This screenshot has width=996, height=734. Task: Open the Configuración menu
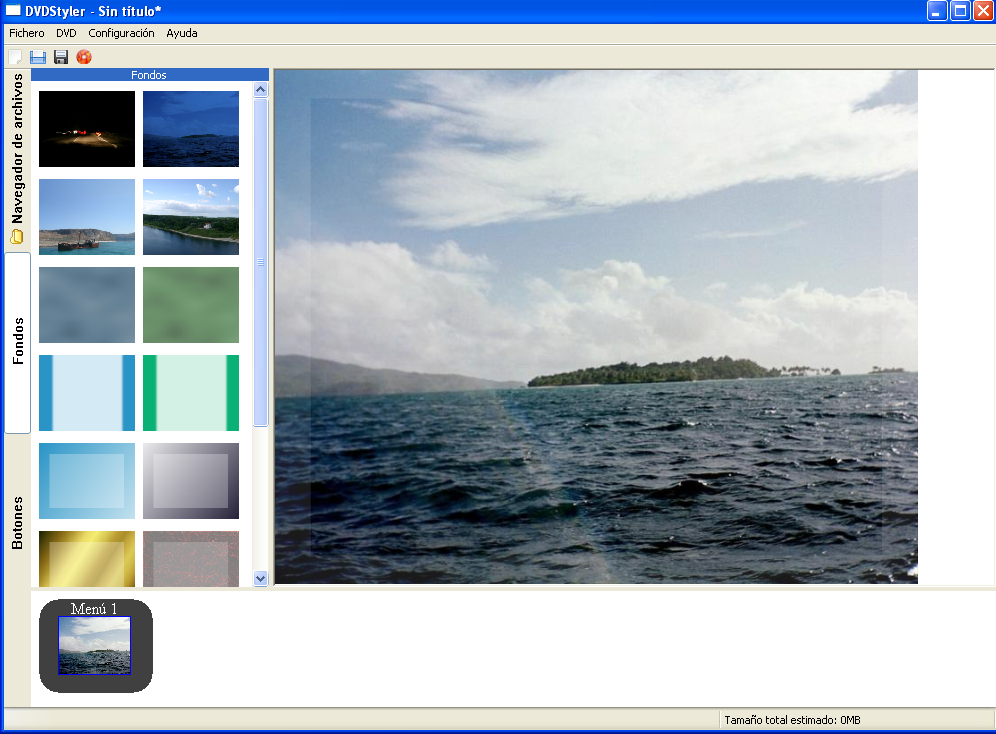[x=121, y=33]
